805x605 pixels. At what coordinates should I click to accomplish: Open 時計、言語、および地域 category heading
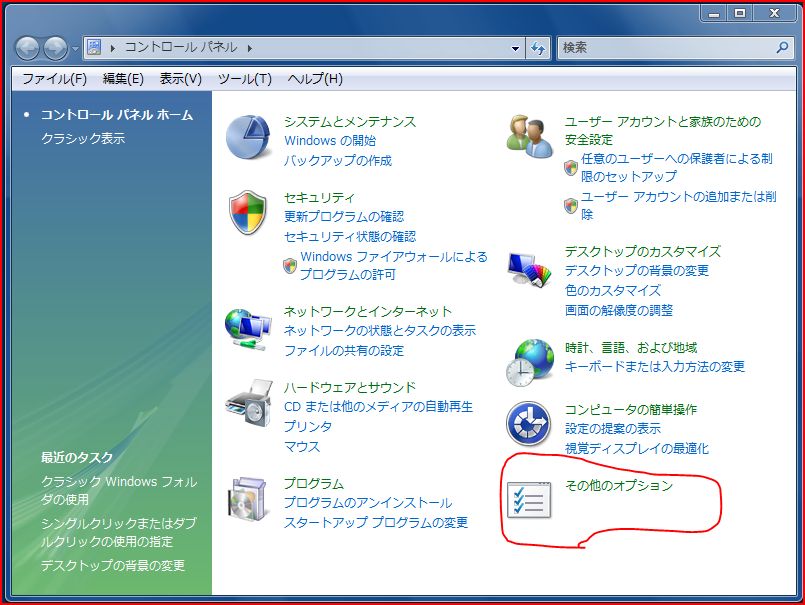point(631,348)
